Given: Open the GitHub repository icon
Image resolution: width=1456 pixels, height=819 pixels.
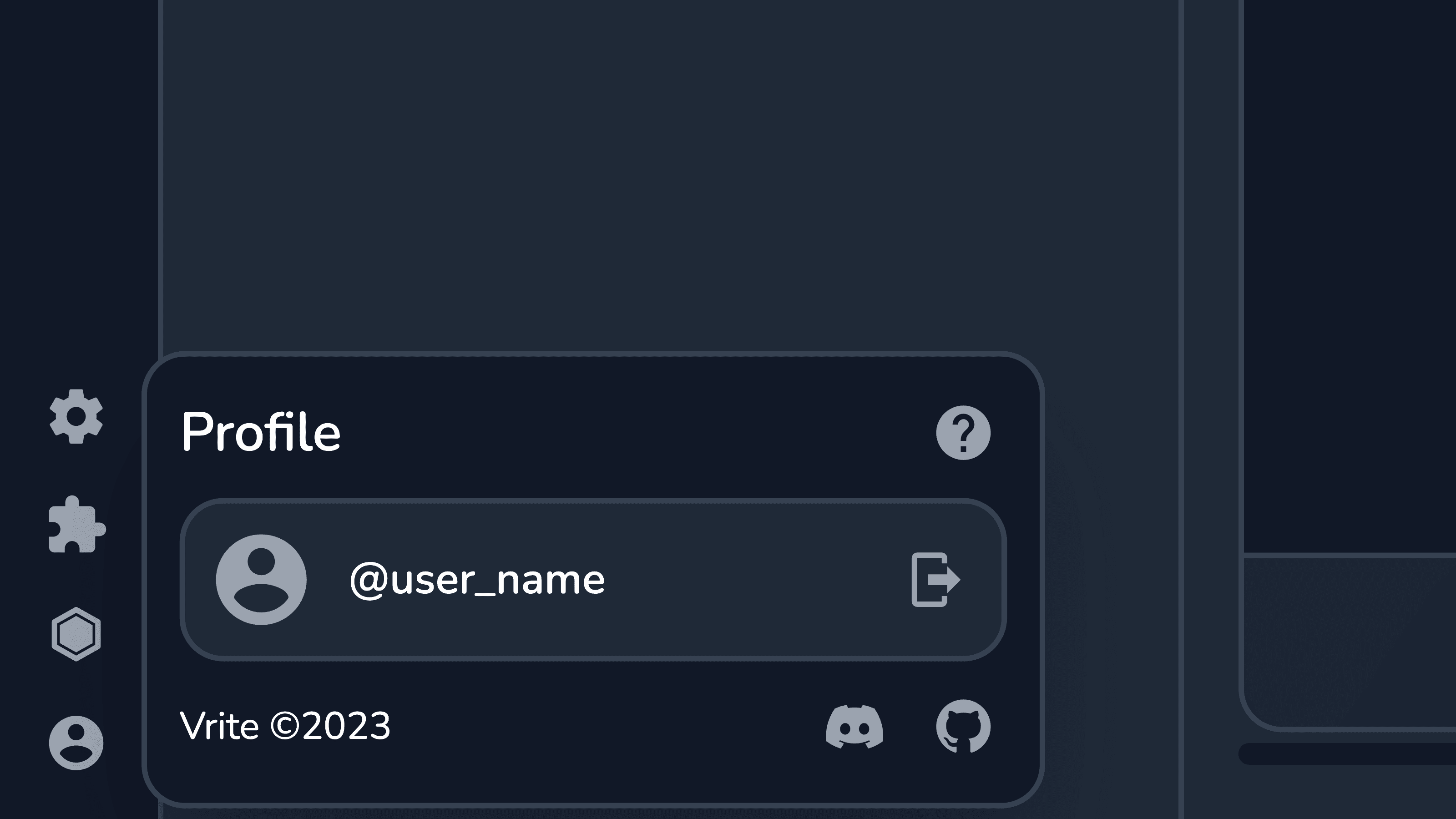Looking at the screenshot, I should click(x=963, y=727).
